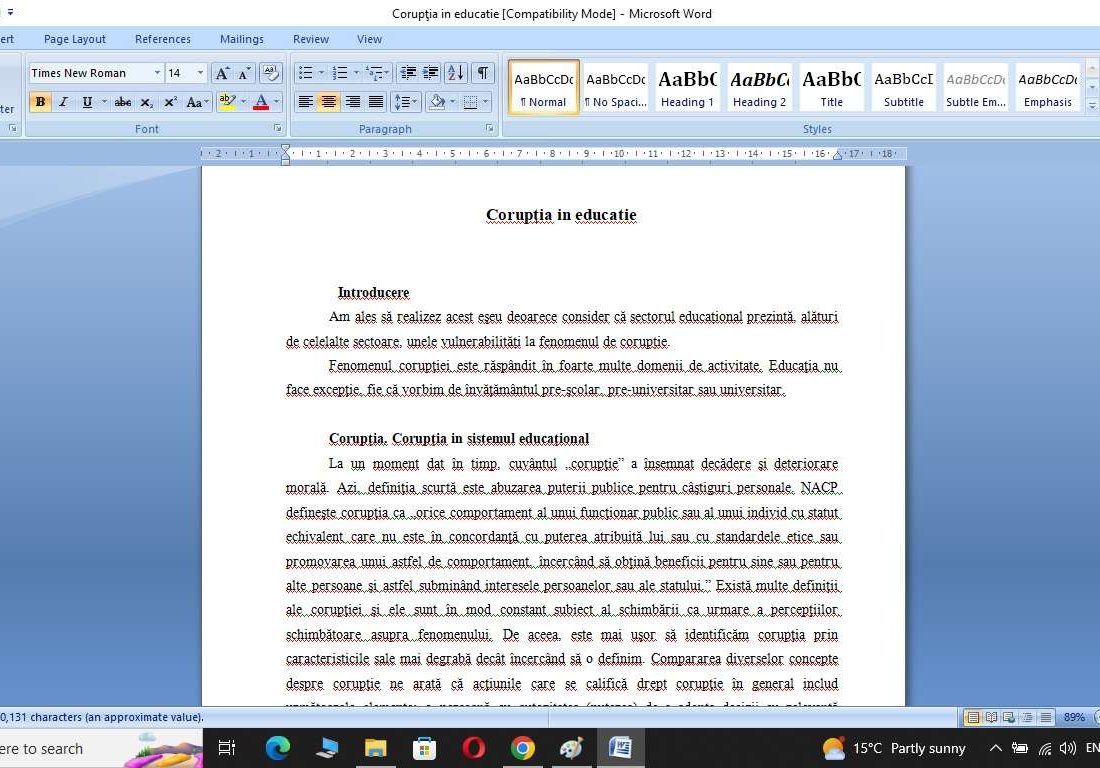Open the line spacing dropdown

pyautogui.click(x=404, y=101)
